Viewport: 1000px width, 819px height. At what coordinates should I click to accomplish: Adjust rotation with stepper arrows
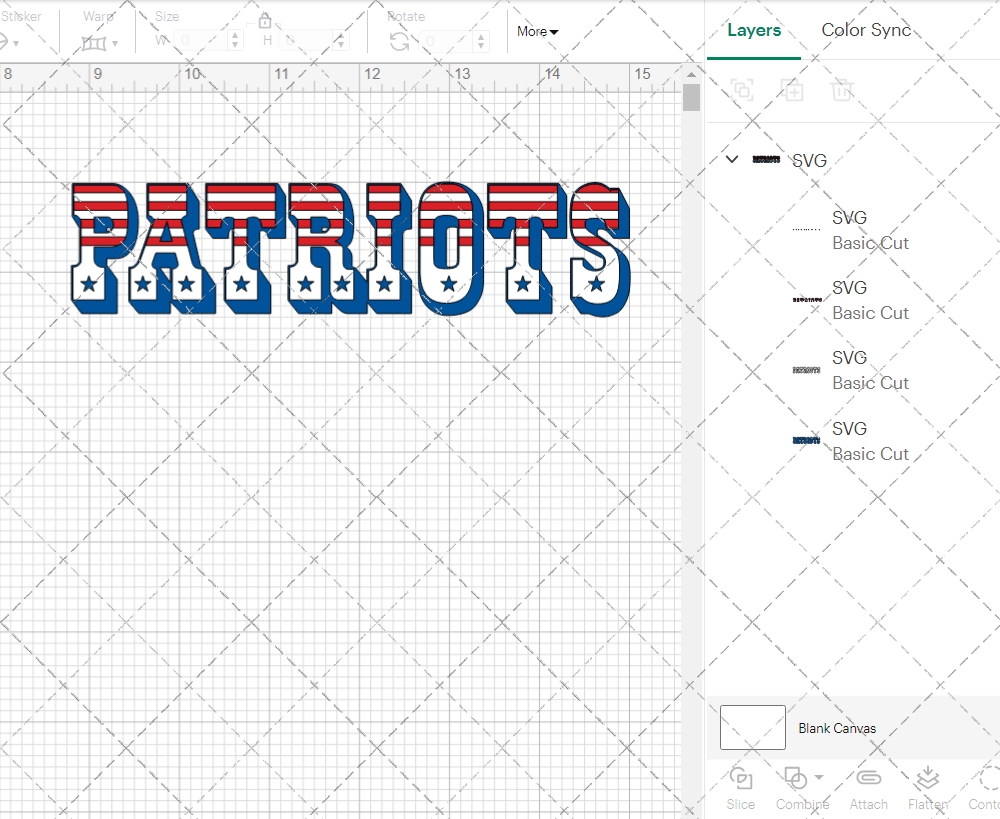(x=482, y=41)
